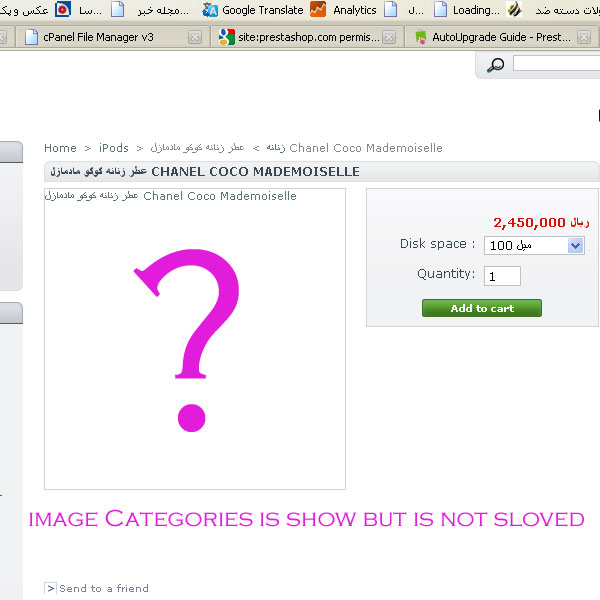The height and width of the screenshot is (600, 600).
Task: Click the Add to cart button
Action: (482, 308)
